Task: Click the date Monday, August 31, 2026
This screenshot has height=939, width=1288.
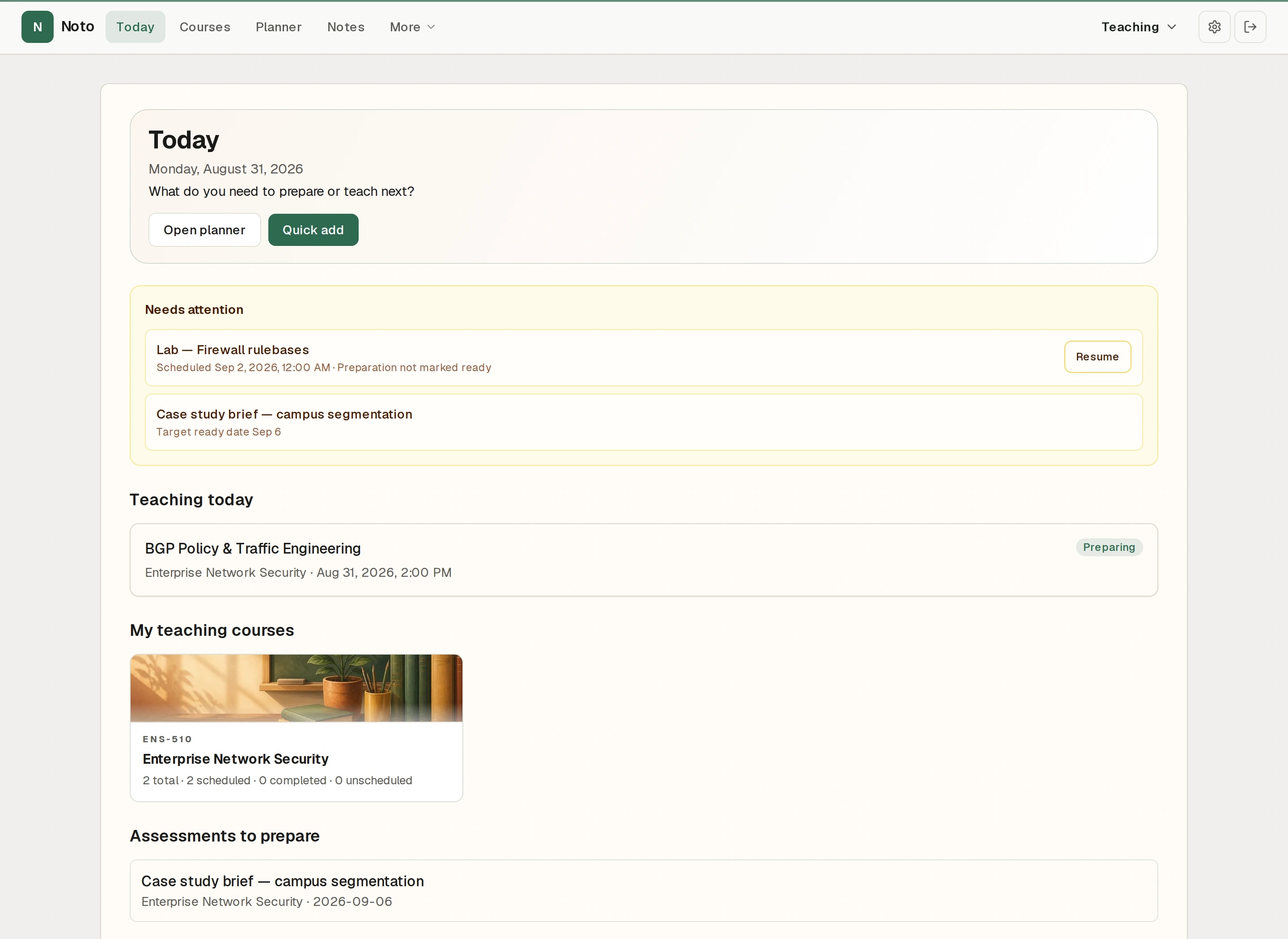Action: click(226, 169)
